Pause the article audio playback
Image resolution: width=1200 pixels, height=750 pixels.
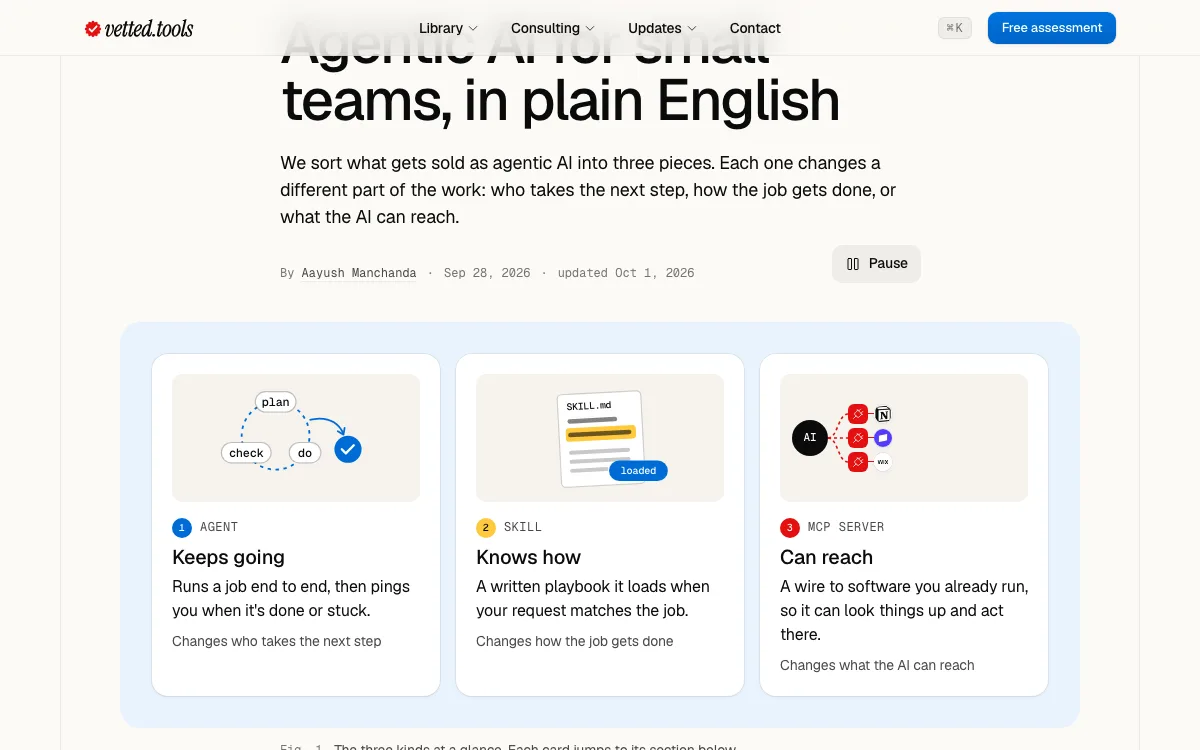click(876, 264)
